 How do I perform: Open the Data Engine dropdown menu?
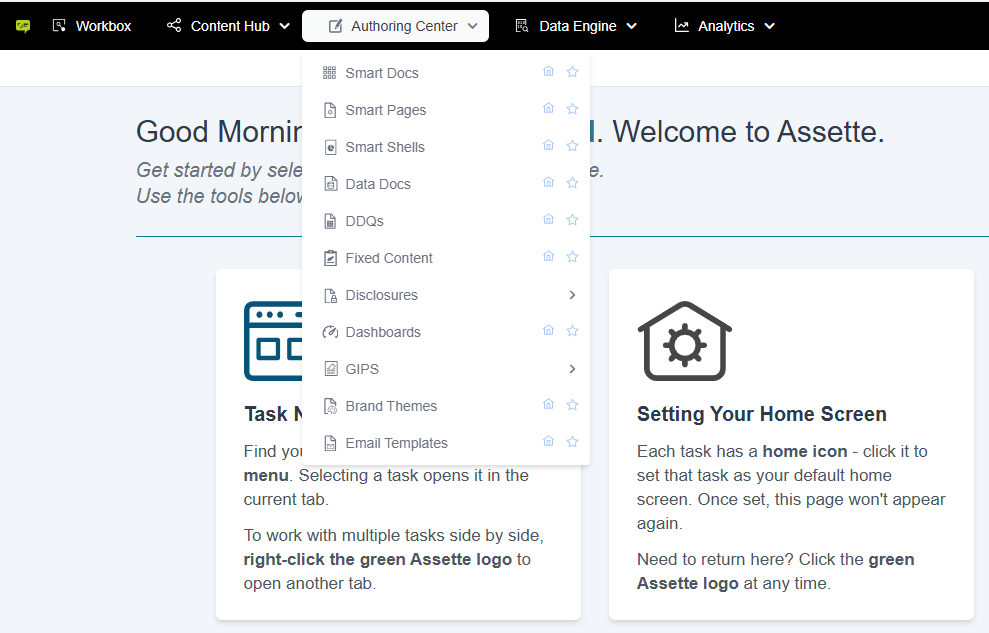coord(576,26)
